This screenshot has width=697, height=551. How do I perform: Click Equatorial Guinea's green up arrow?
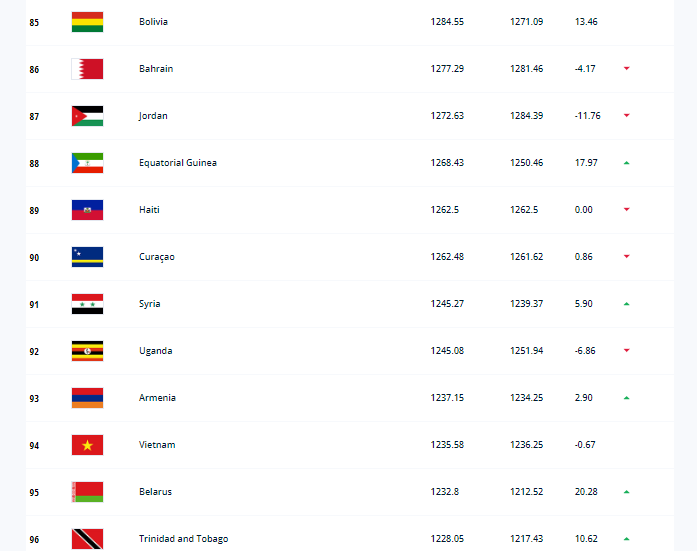pos(626,163)
